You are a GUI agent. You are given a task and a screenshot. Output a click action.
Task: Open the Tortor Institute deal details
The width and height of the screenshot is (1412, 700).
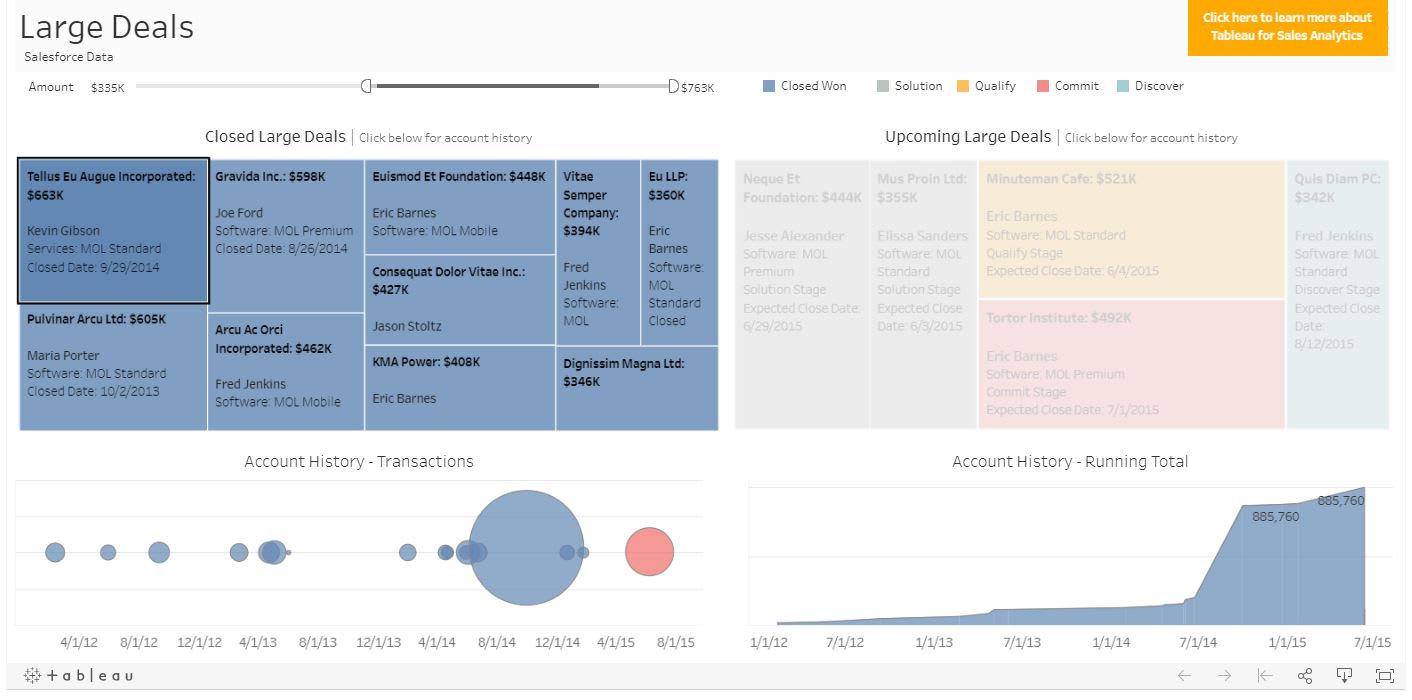(x=1131, y=365)
